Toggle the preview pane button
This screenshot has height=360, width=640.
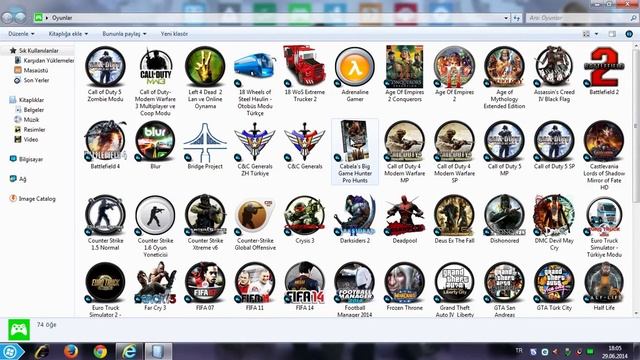(x=612, y=34)
